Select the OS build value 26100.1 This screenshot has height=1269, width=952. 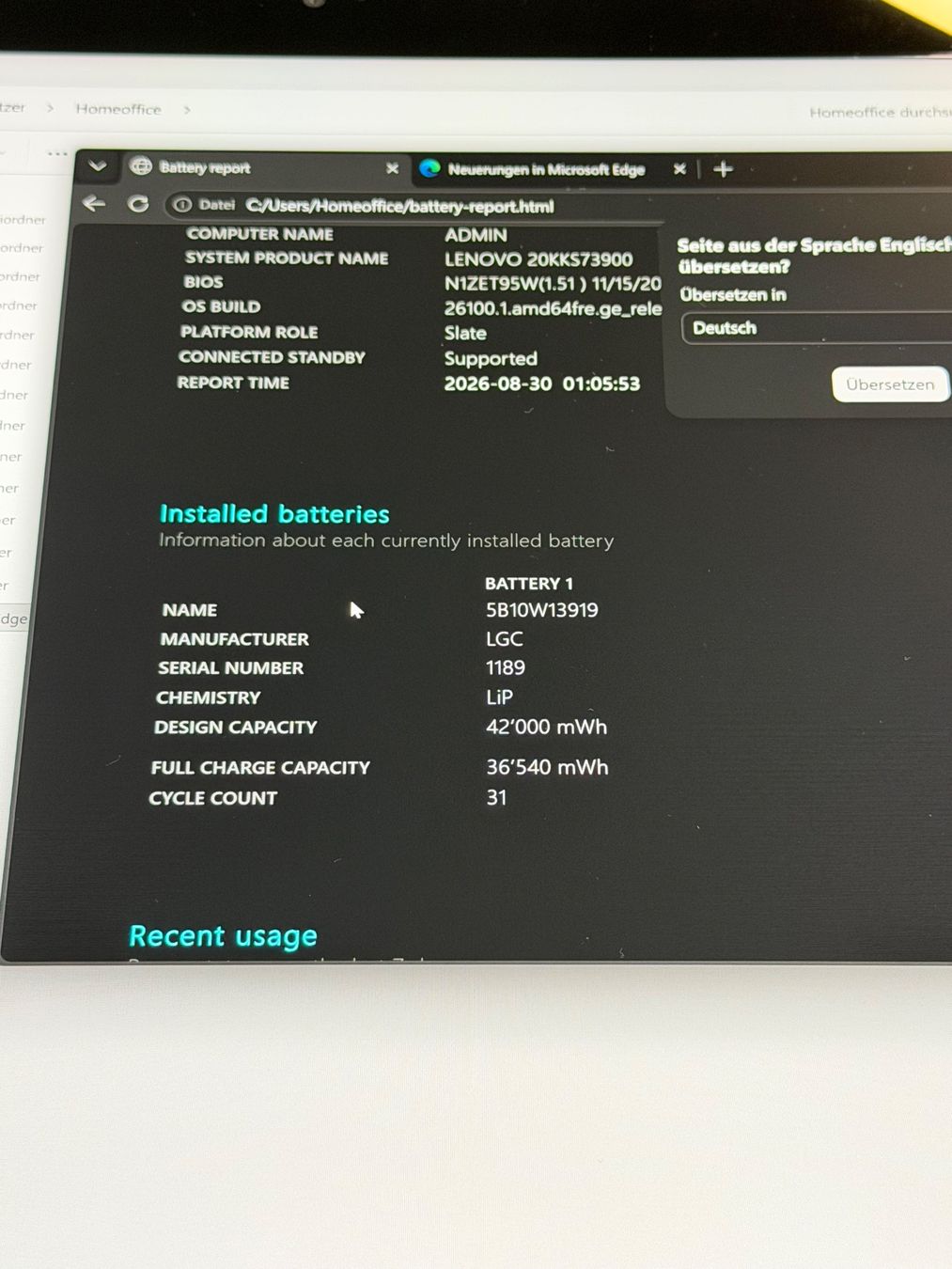pyautogui.click(x=553, y=308)
